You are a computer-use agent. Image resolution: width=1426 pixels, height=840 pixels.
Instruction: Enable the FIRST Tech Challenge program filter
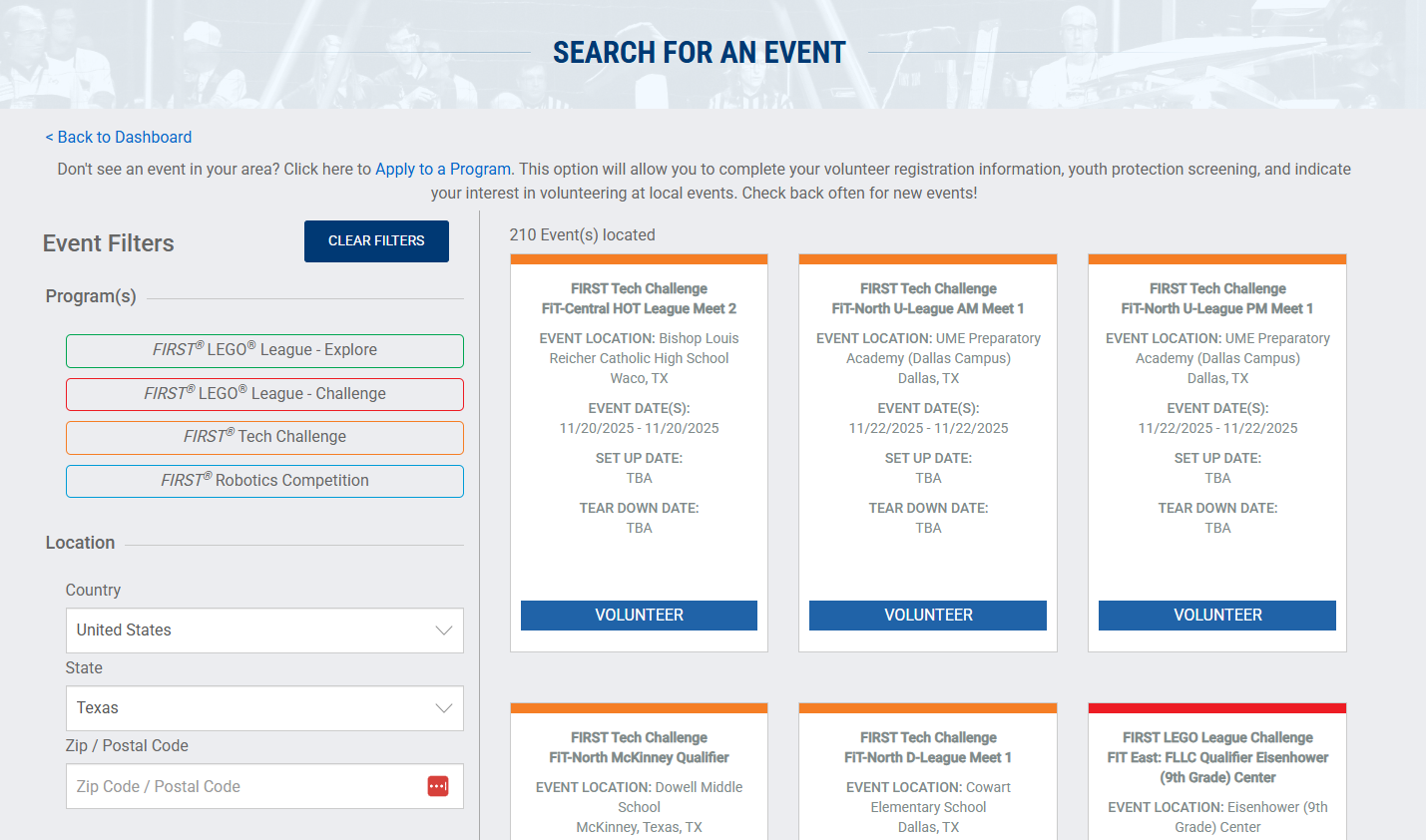click(264, 437)
